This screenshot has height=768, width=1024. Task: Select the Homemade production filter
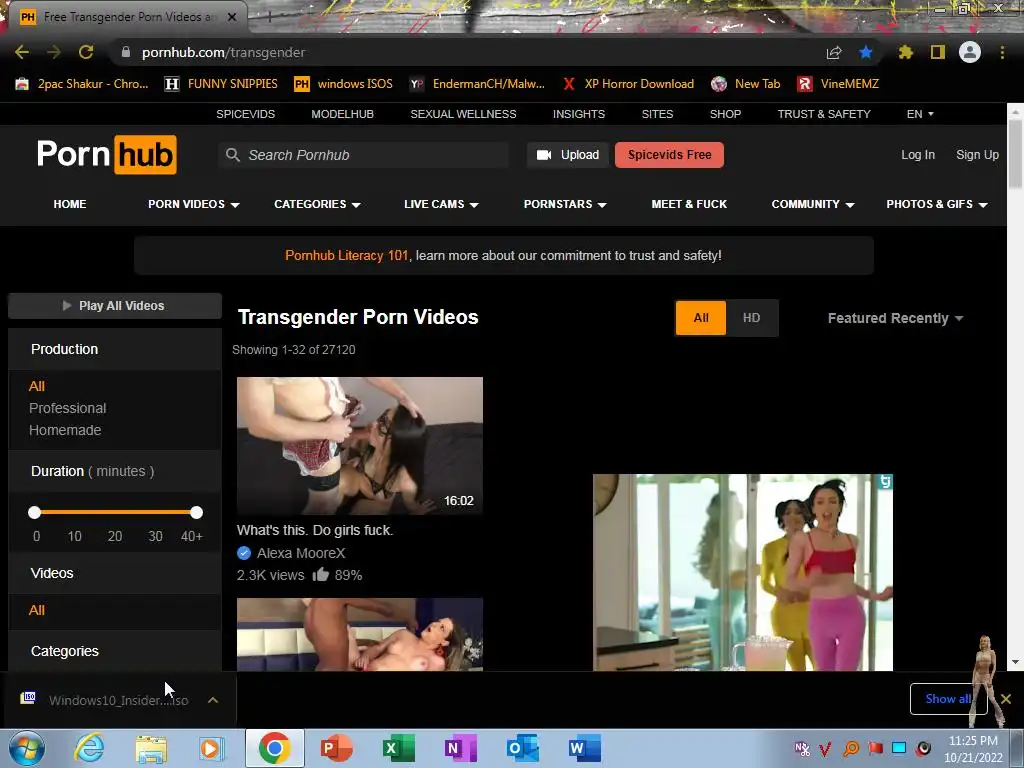click(x=65, y=430)
